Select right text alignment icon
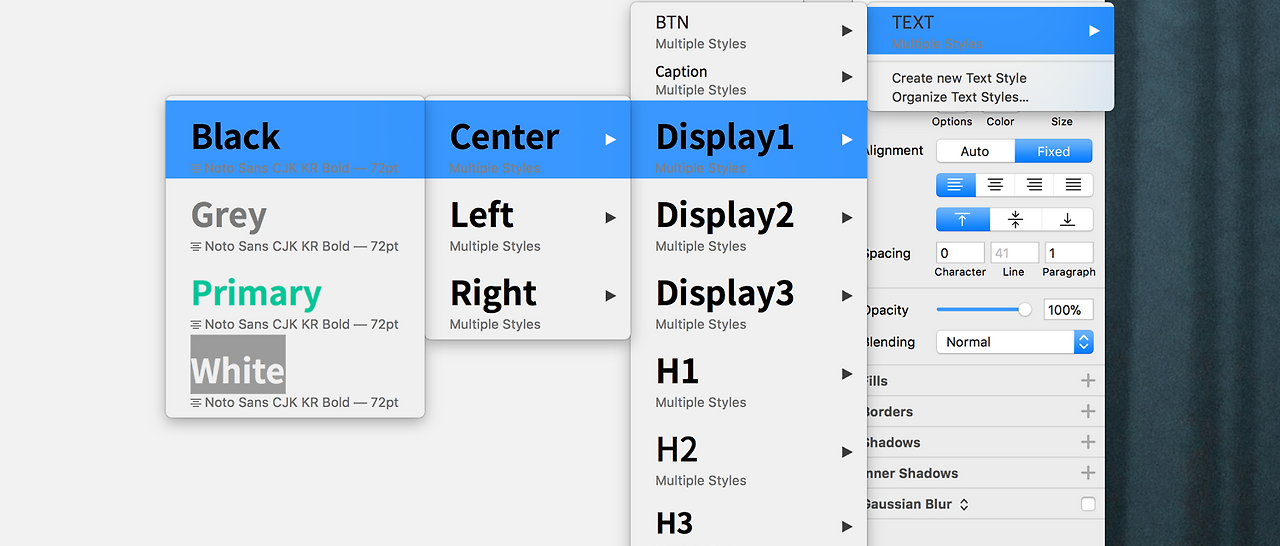Screen dimensions: 1280x546 click(1034, 185)
